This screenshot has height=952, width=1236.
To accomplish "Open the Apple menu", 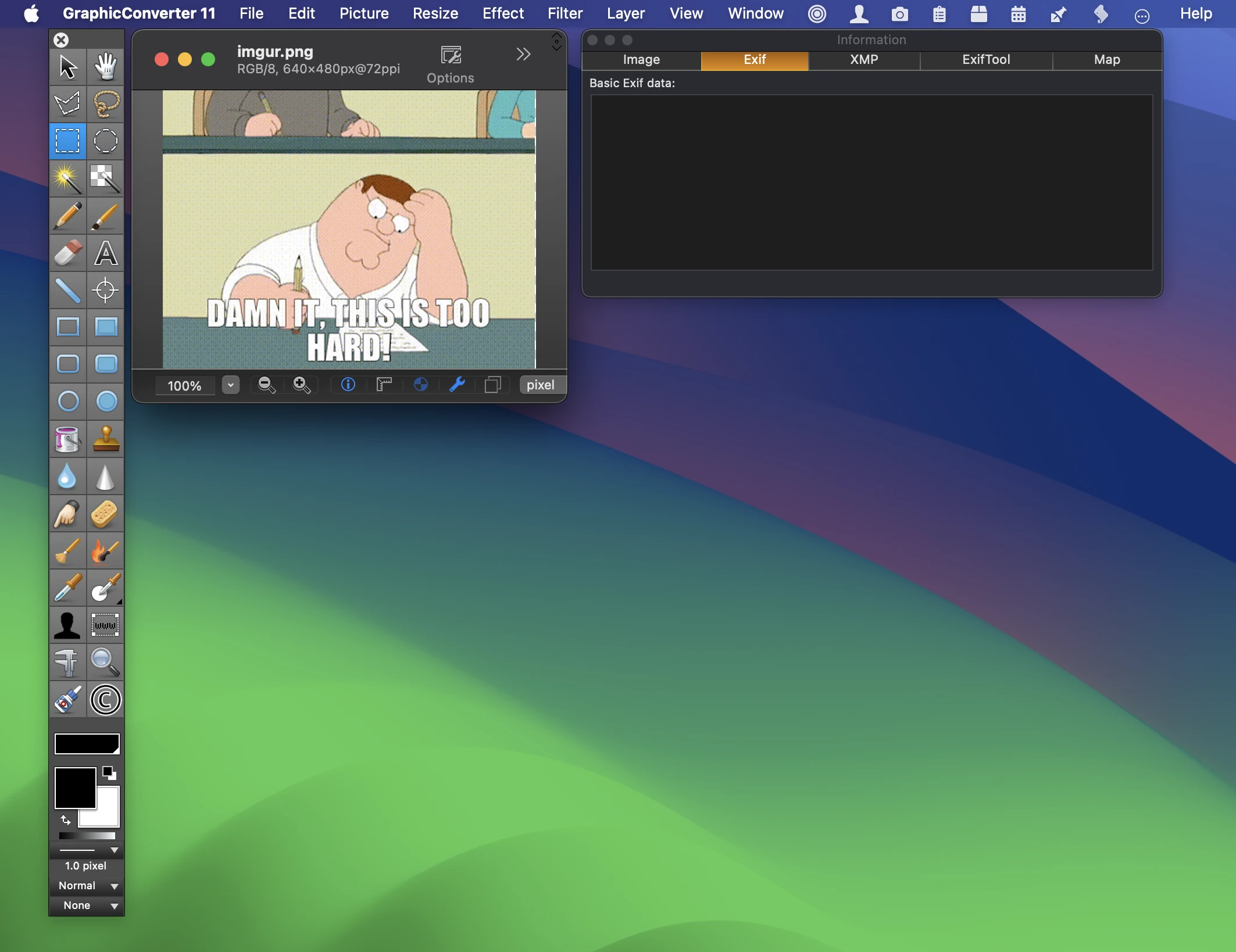I will point(32,13).
